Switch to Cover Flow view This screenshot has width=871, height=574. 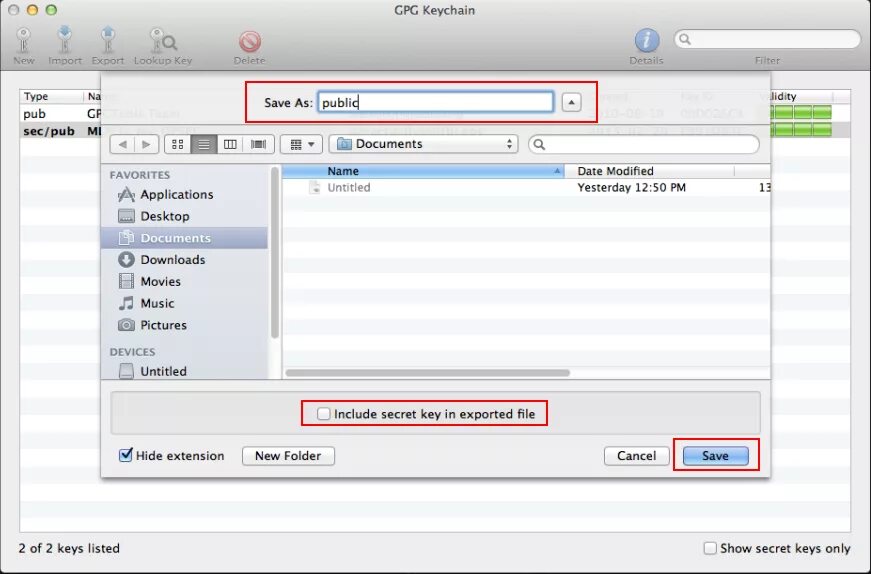pos(258,144)
